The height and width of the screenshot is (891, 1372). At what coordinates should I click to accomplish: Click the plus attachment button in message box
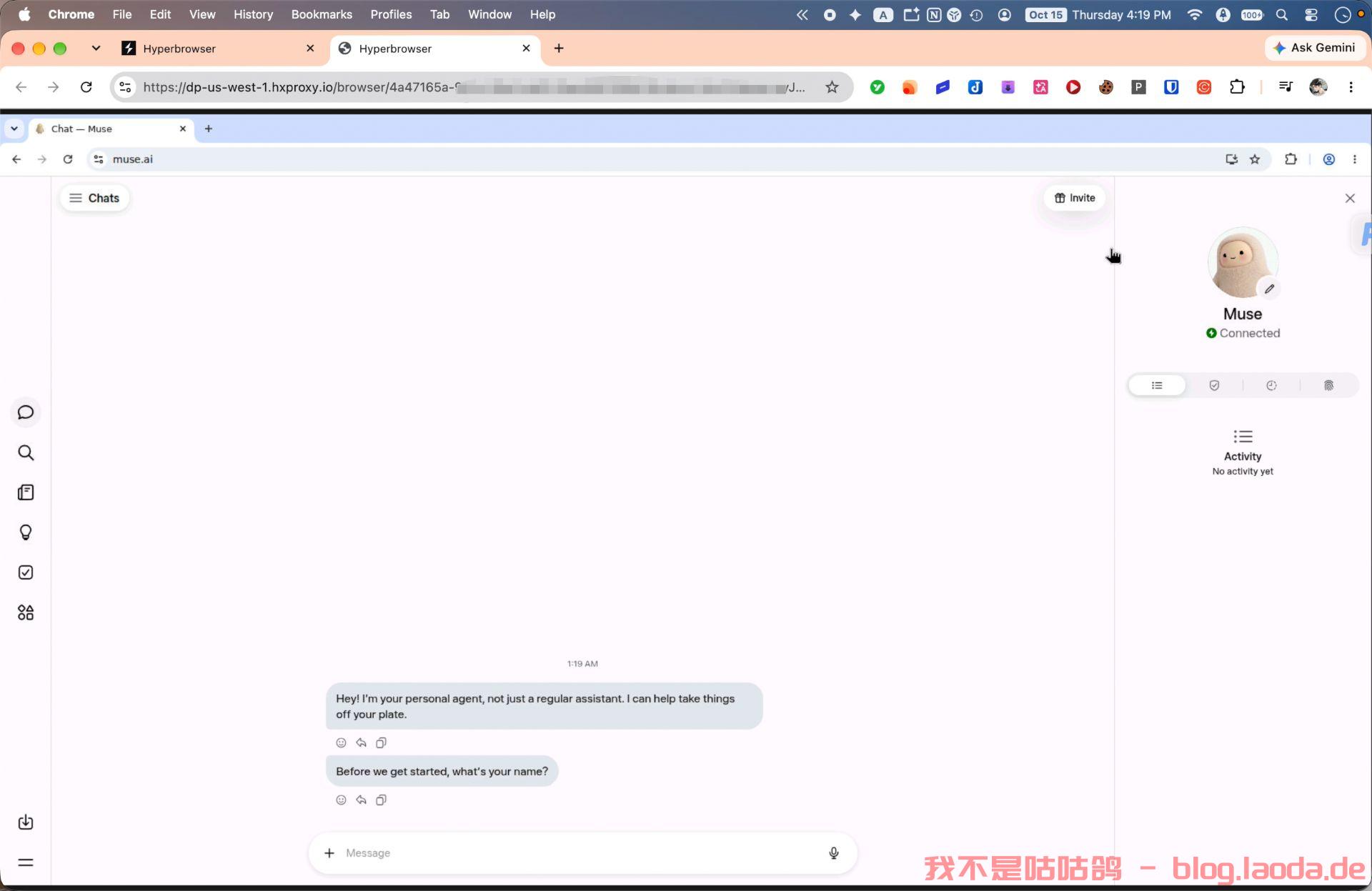tap(329, 852)
